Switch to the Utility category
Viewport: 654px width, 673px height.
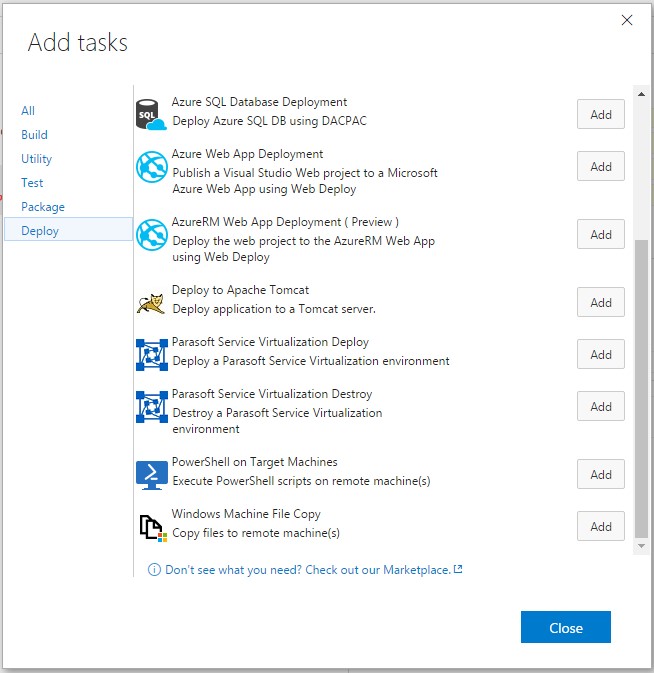[x=36, y=159]
